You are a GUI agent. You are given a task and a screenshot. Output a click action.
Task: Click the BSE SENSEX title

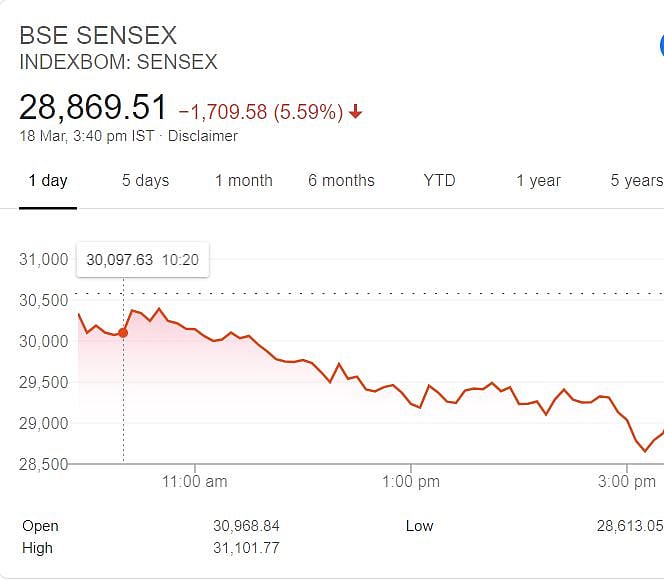click(x=98, y=36)
